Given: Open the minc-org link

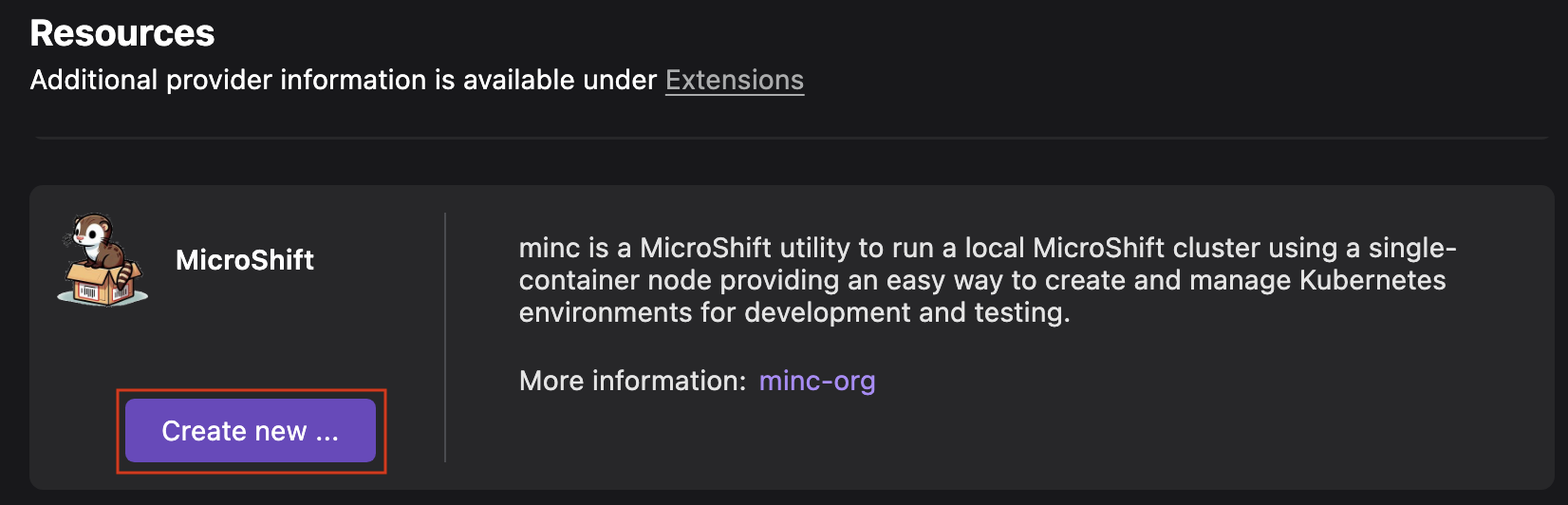Looking at the screenshot, I should click(x=817, y=381).
